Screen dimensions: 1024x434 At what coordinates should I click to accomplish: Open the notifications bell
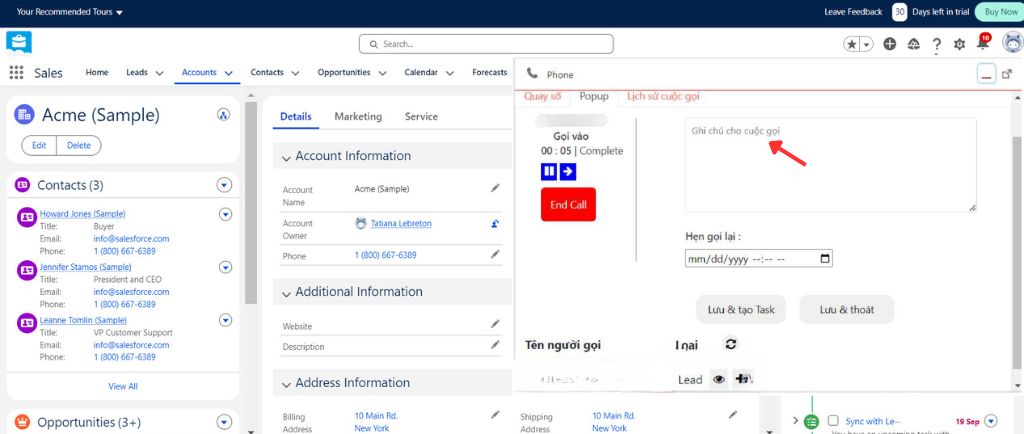(982, 43)
